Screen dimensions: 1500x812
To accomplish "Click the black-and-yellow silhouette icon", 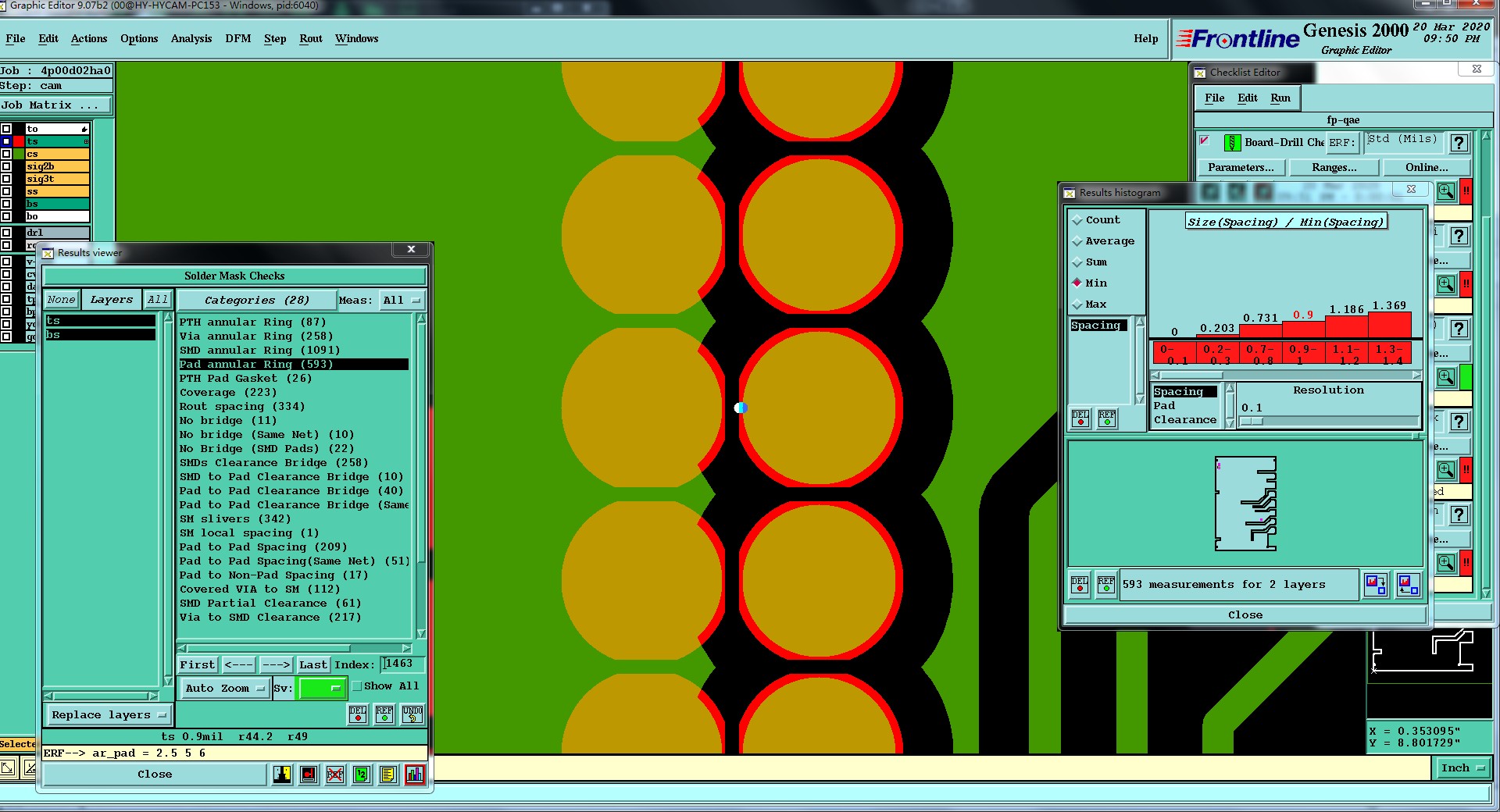I will pyautogui.click(x=282, y=774).
